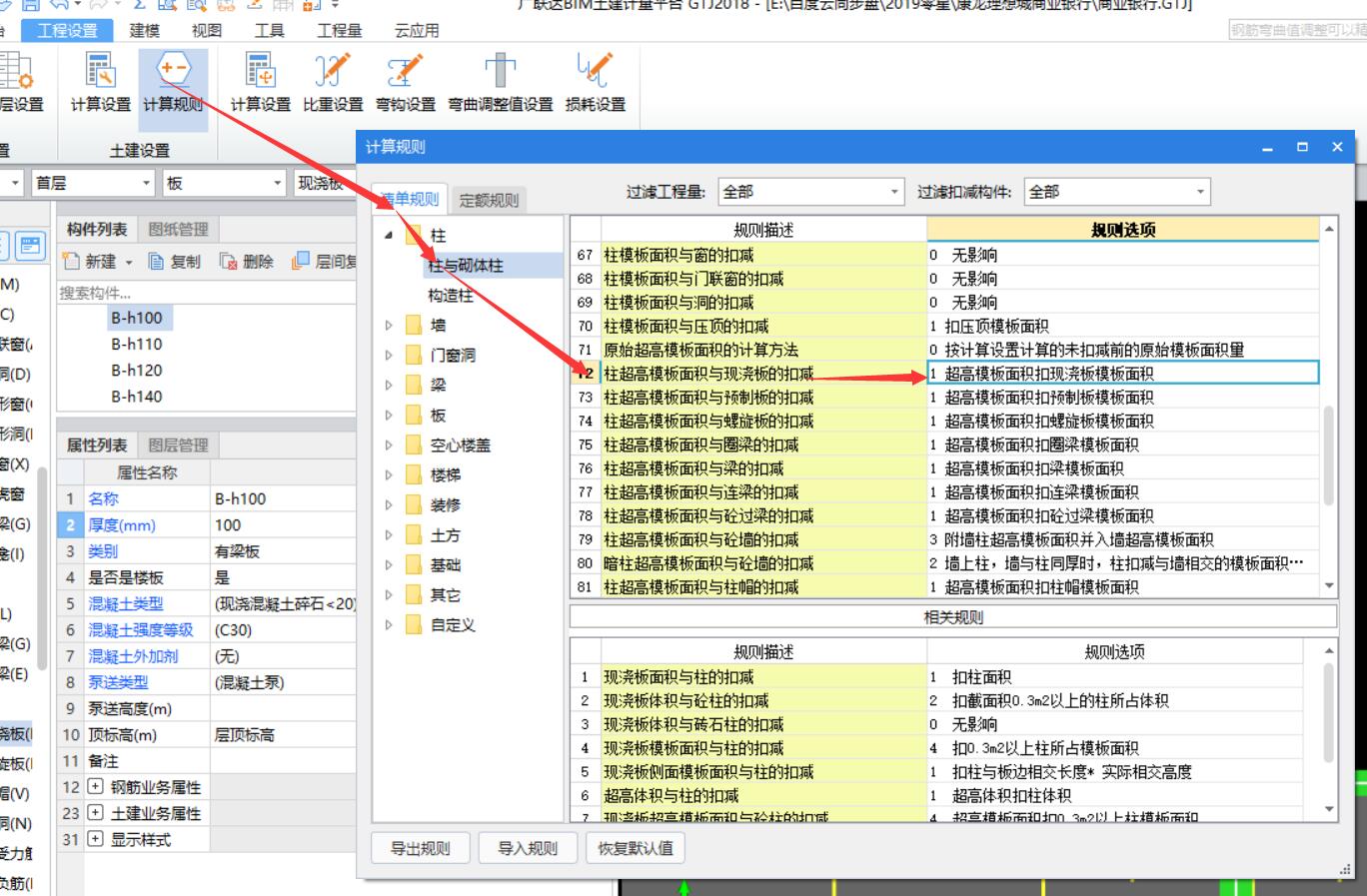The width and height of the screenshot is (1367, 896).
Task: Open 工程设置 ribbon tab
Action: [x=68, y=30]
